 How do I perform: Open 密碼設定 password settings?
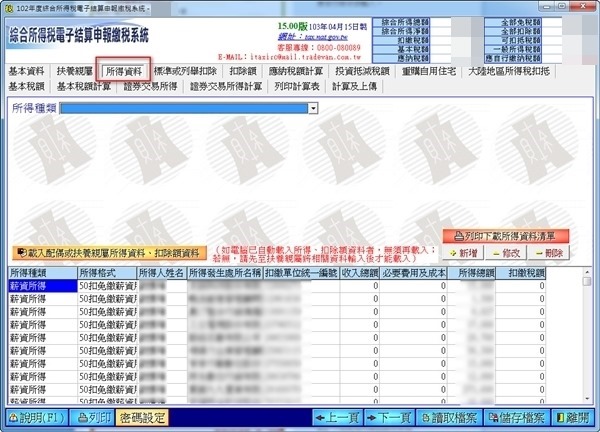pyautogui.click(x=142, y=417)
